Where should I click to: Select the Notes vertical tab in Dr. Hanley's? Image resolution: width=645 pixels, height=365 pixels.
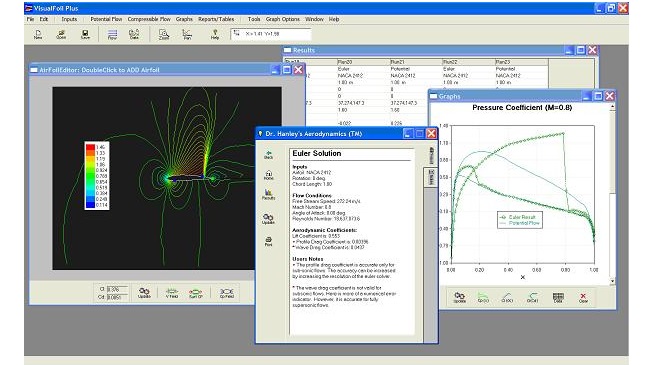pos(431,178)
